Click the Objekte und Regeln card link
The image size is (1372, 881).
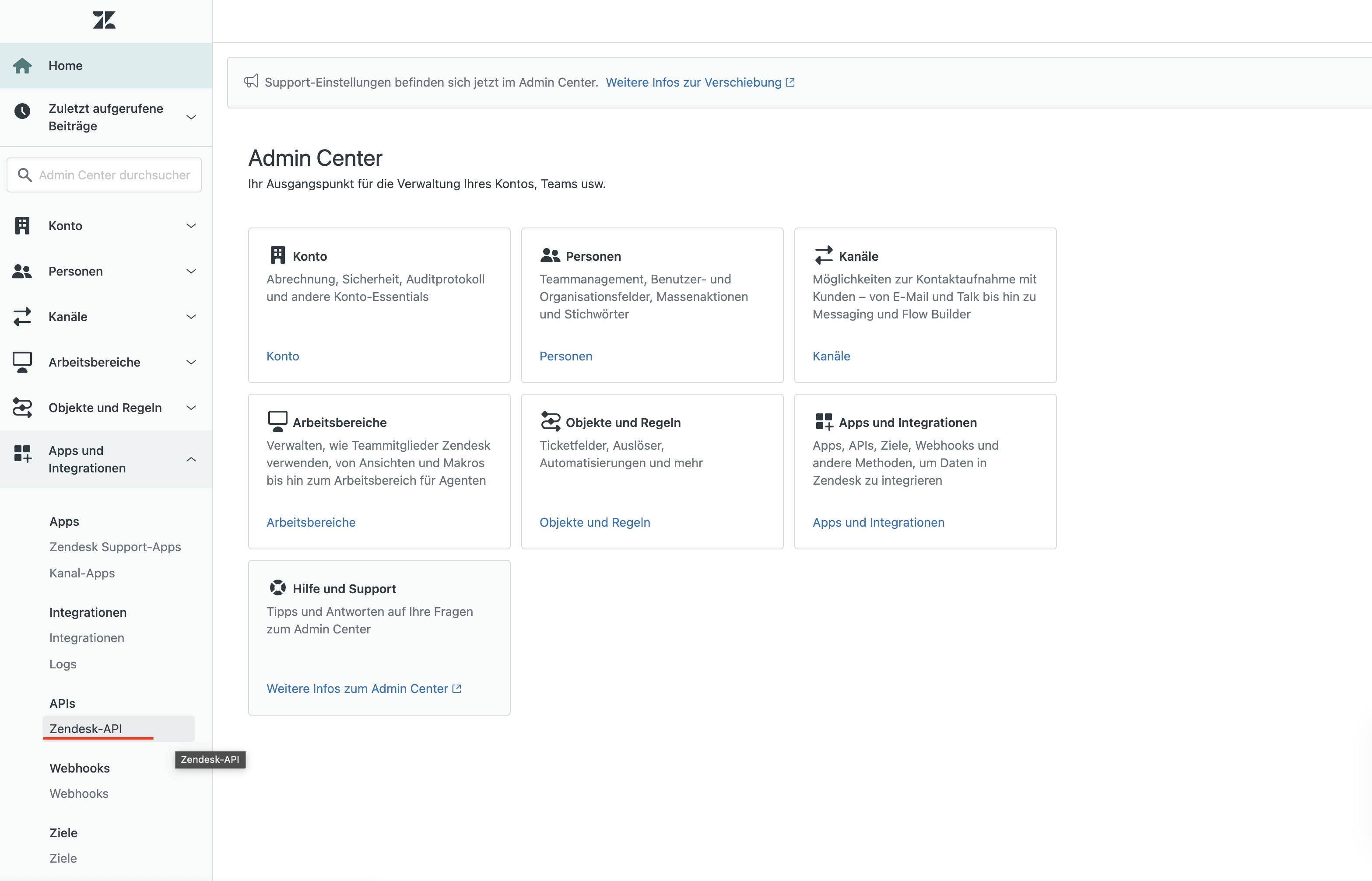(x=595, y=522)
